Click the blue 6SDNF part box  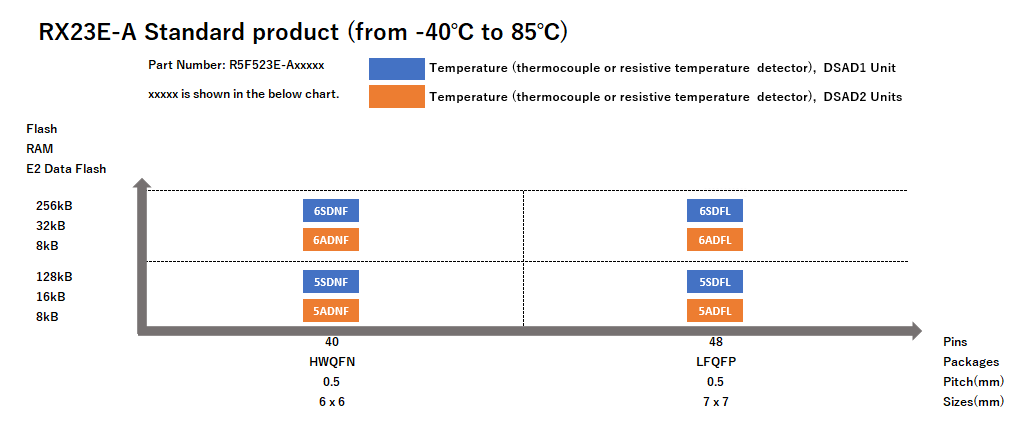pyautogui.click(x=331, y=211)
